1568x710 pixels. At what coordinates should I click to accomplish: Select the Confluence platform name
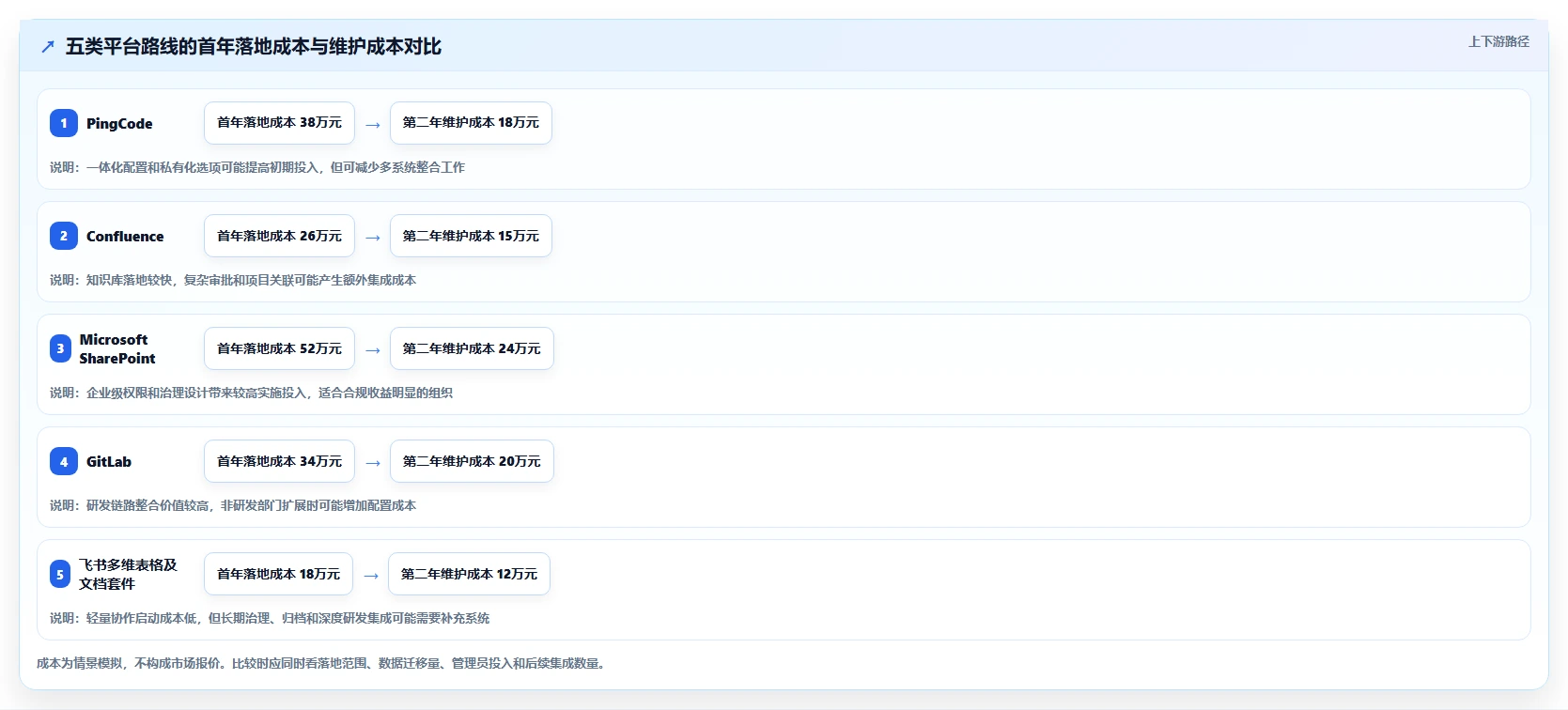point(125,236)
